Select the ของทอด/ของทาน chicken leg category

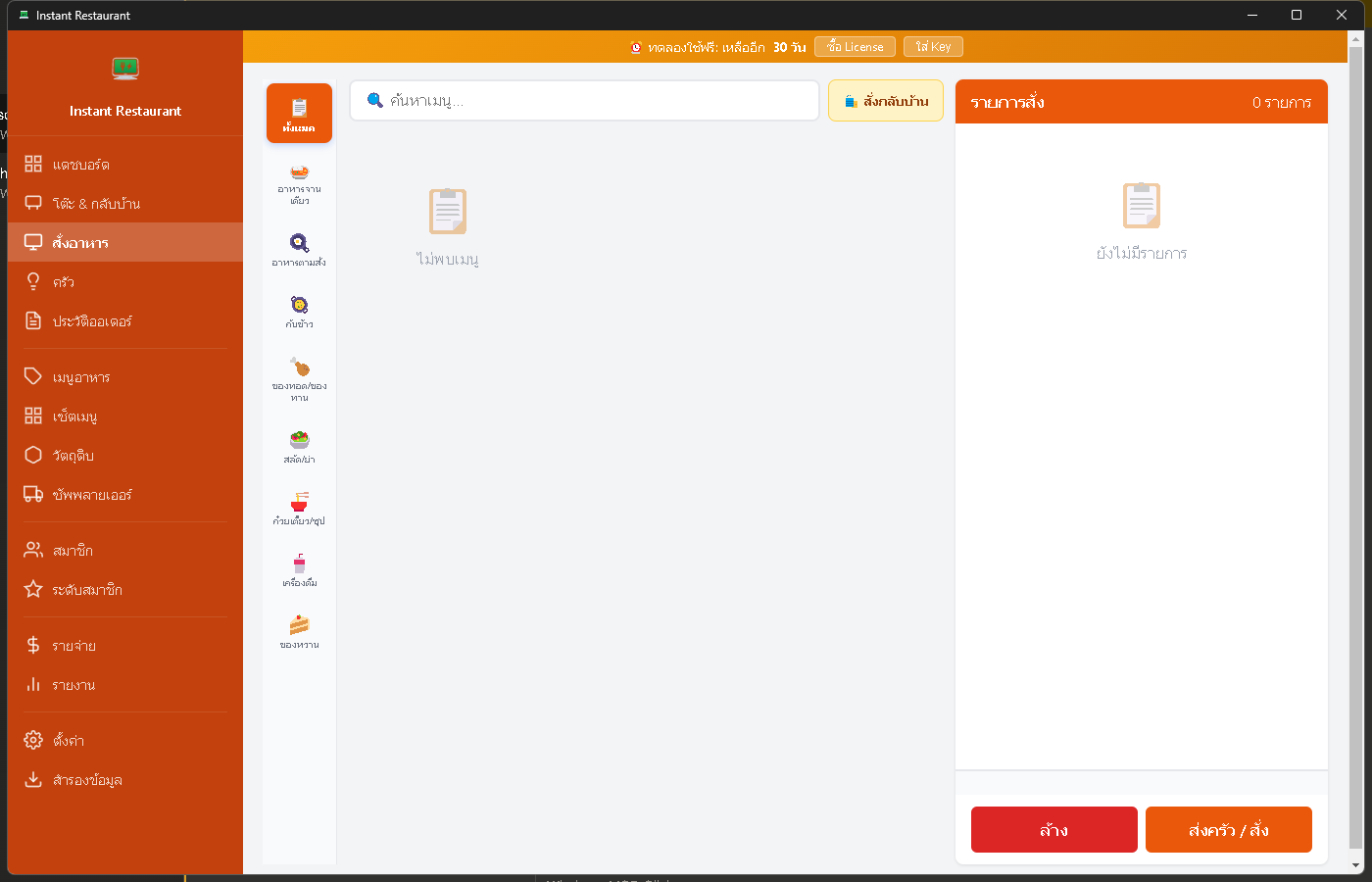pos(299,377)
